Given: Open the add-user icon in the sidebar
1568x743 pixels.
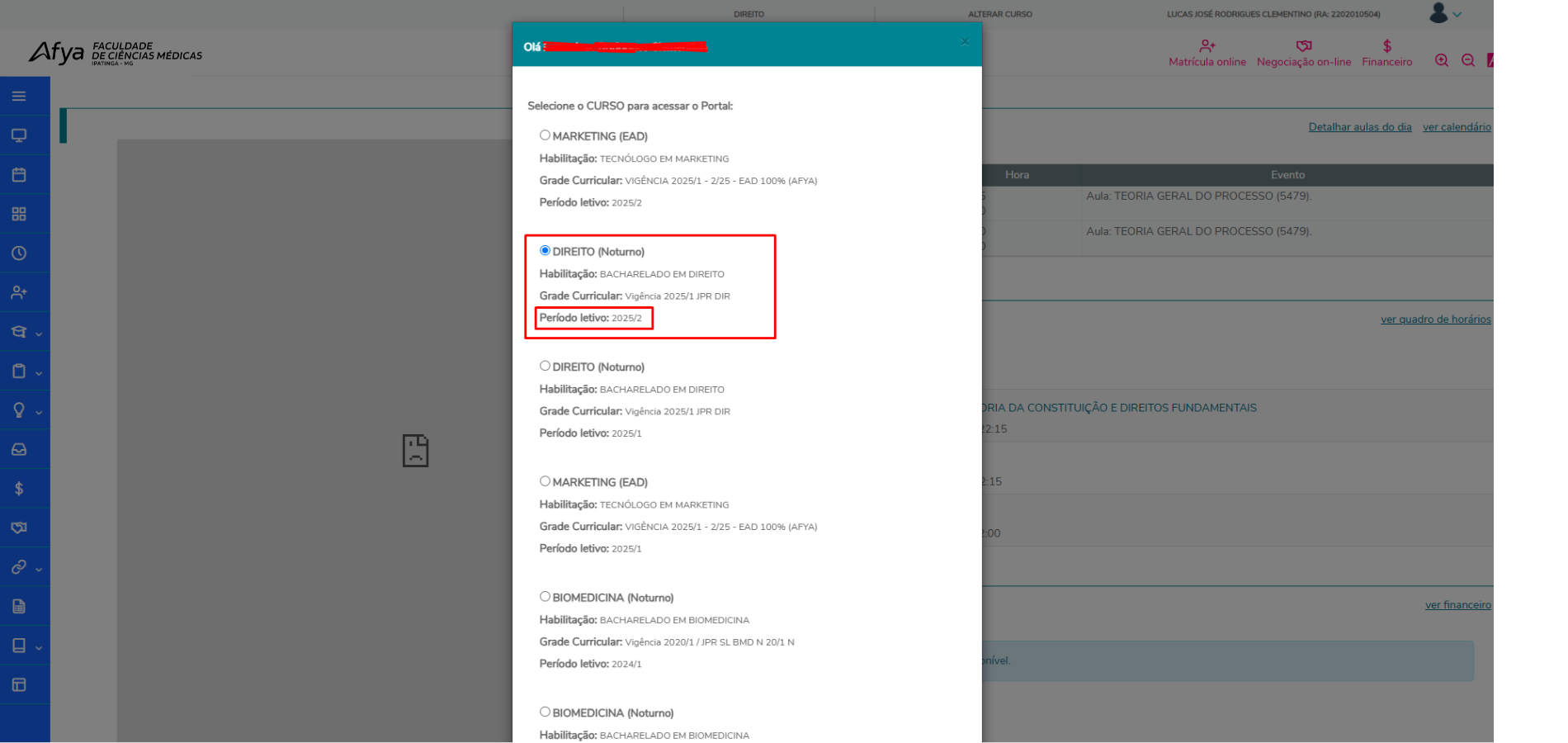Looking at the screenshot, I should 19,292.
